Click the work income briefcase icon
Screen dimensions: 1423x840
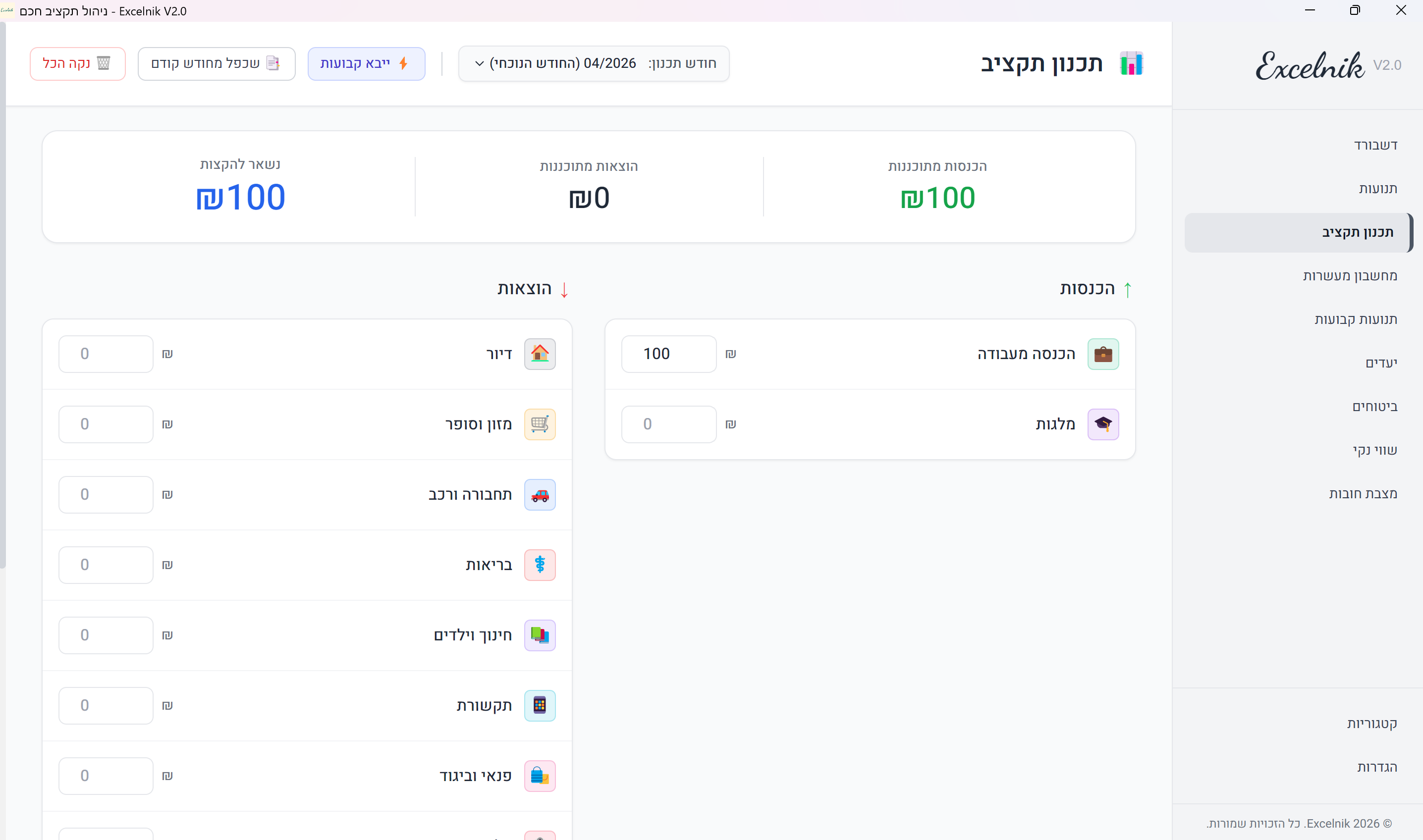[x=1102, y=354]
